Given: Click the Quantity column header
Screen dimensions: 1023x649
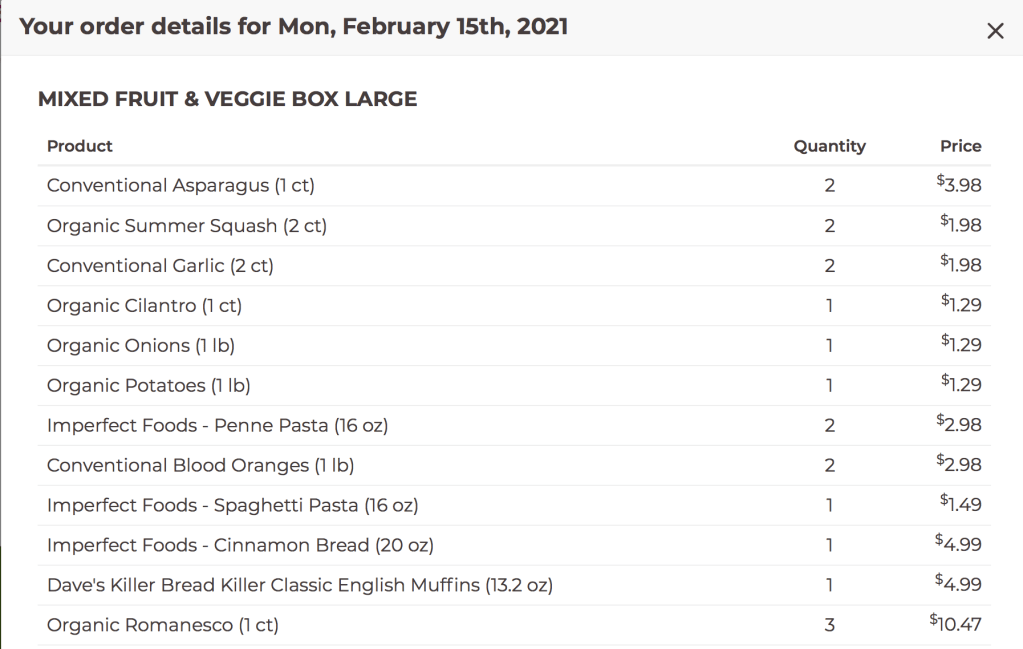Looking at the screenshot, I should pyautogui.click(x=829, y=146).
